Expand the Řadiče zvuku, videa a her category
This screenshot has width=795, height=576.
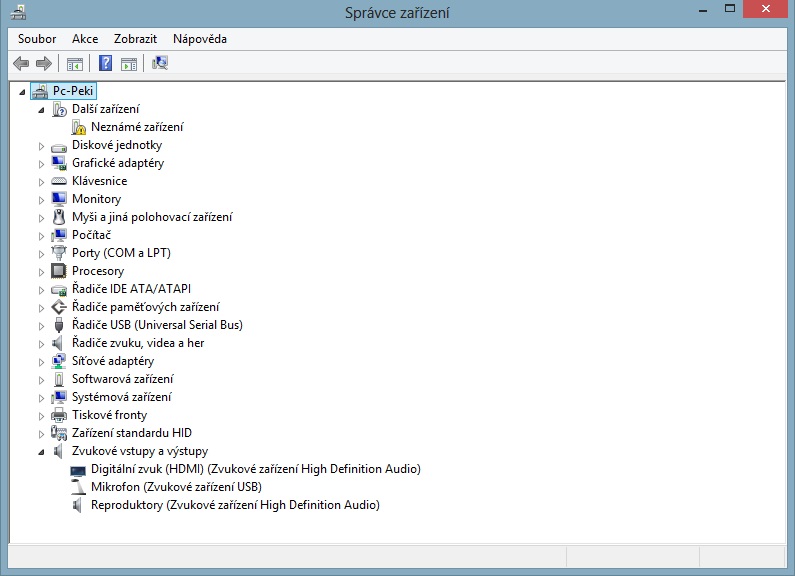pos(41,344)
